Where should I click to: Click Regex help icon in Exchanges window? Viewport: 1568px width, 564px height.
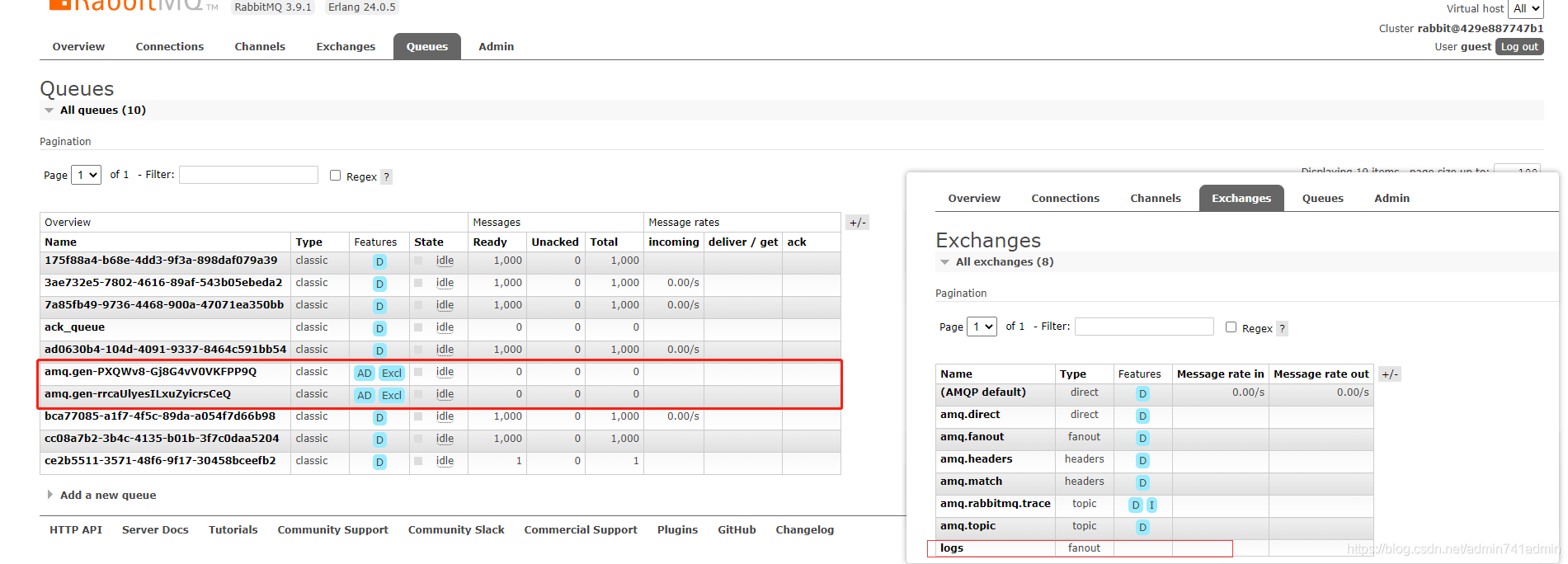pos(1282,328)
